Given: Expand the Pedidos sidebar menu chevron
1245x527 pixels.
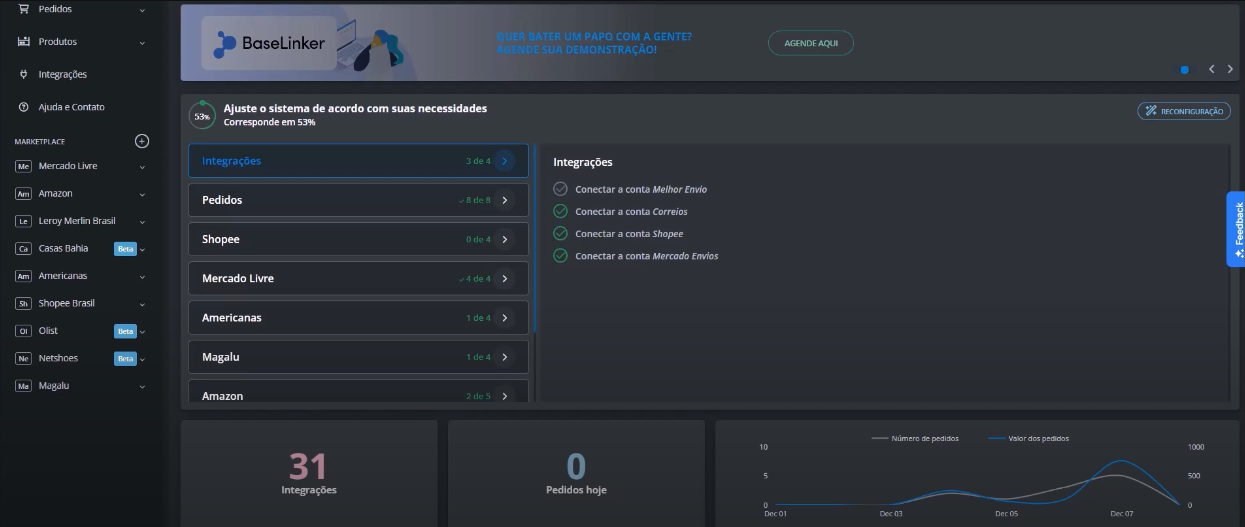Looking at the screenshot, I should pos(142,10).
